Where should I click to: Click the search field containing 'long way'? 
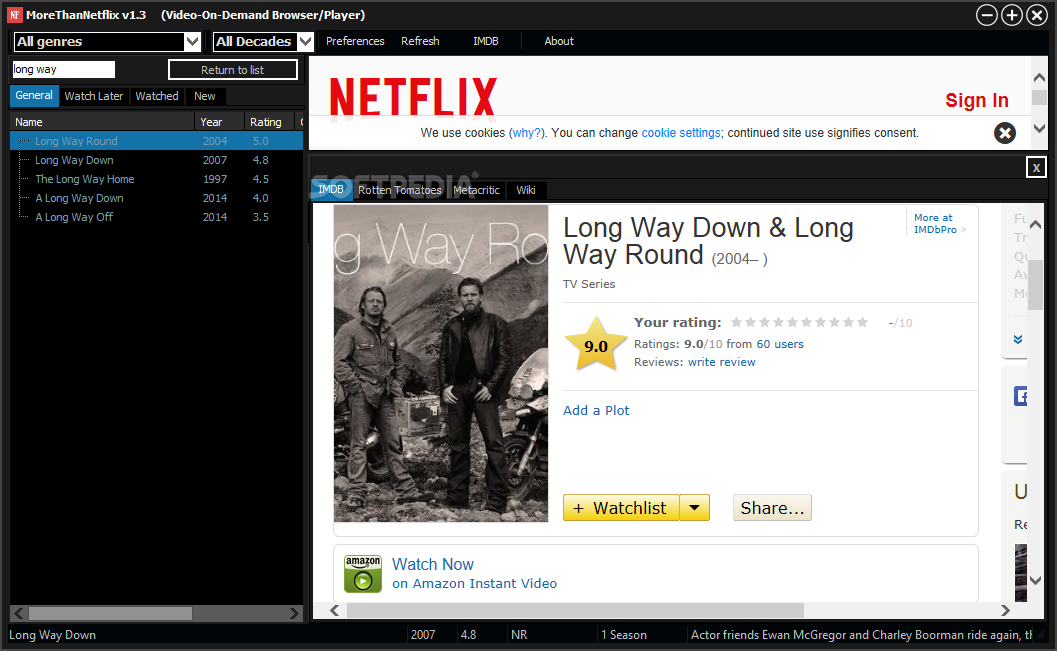64,69
